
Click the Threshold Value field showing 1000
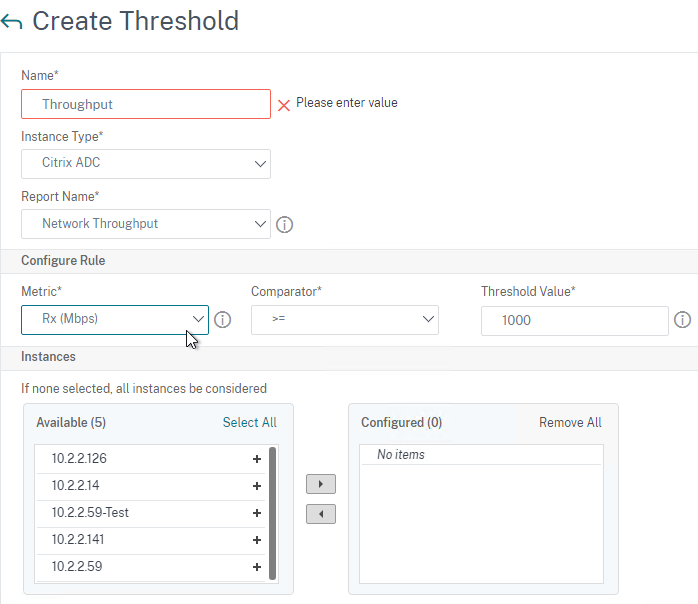pyautogui.click(x=575, y=320)
